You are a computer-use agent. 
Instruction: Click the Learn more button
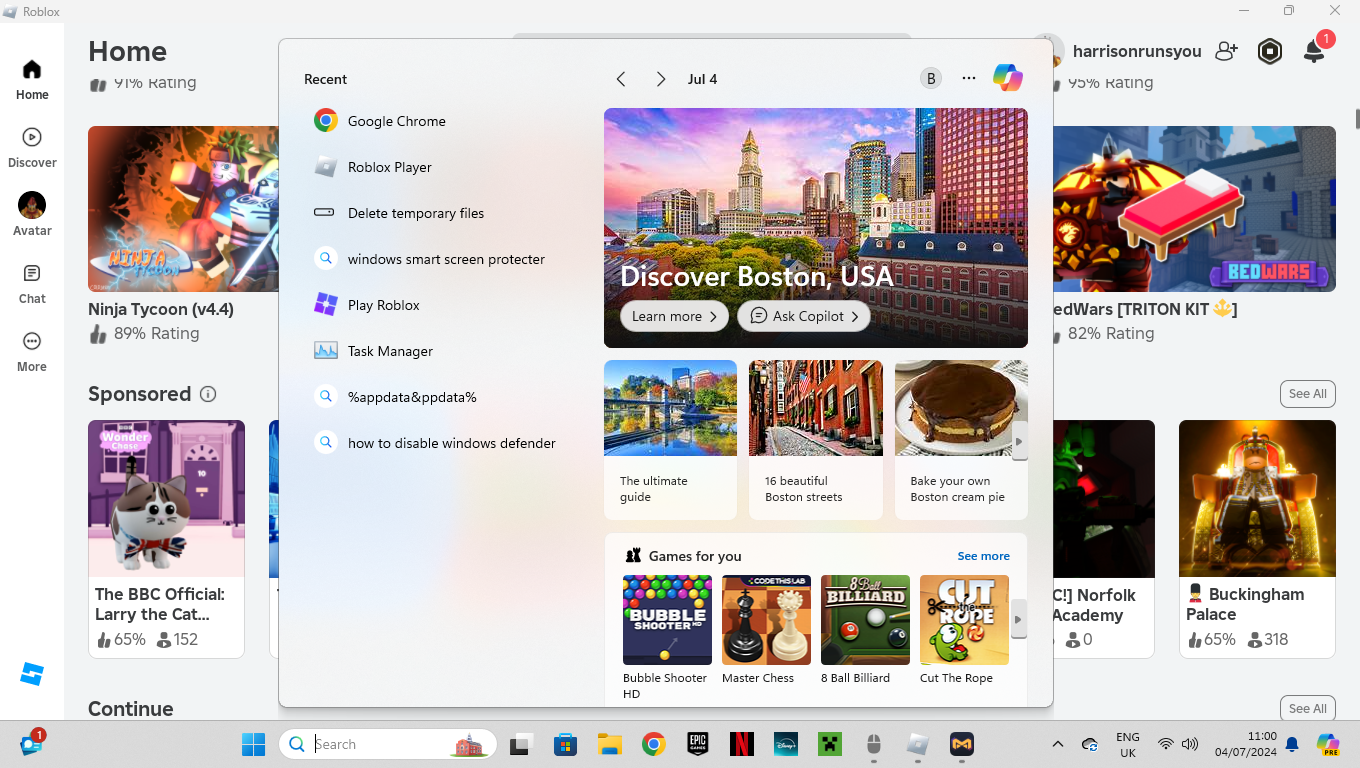tap(674, 316)
